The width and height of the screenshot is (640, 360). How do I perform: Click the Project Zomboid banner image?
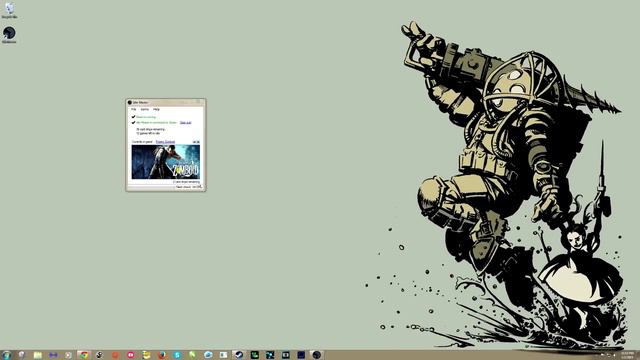(166, 162)
